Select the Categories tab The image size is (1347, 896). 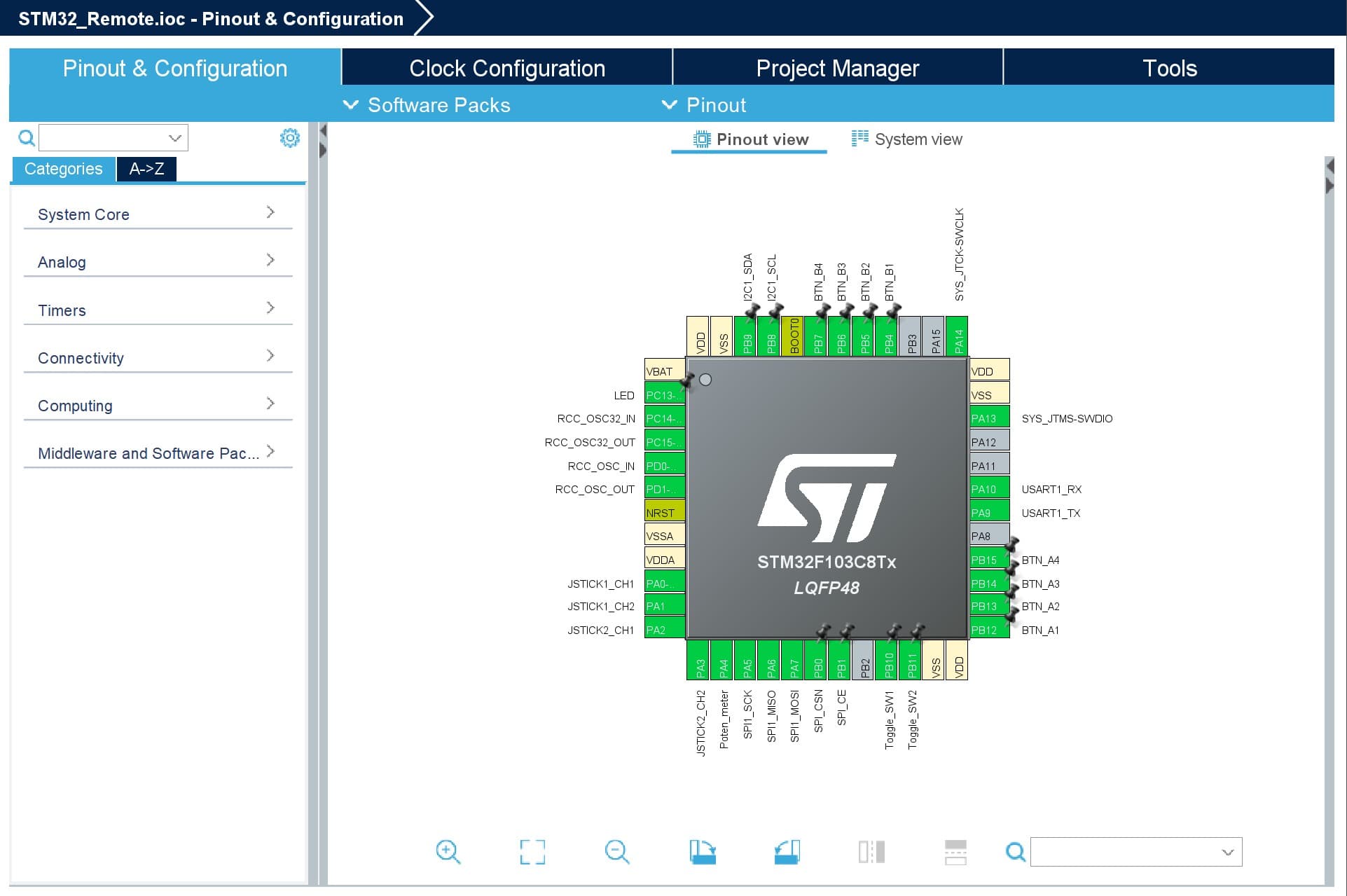[63, 169]
